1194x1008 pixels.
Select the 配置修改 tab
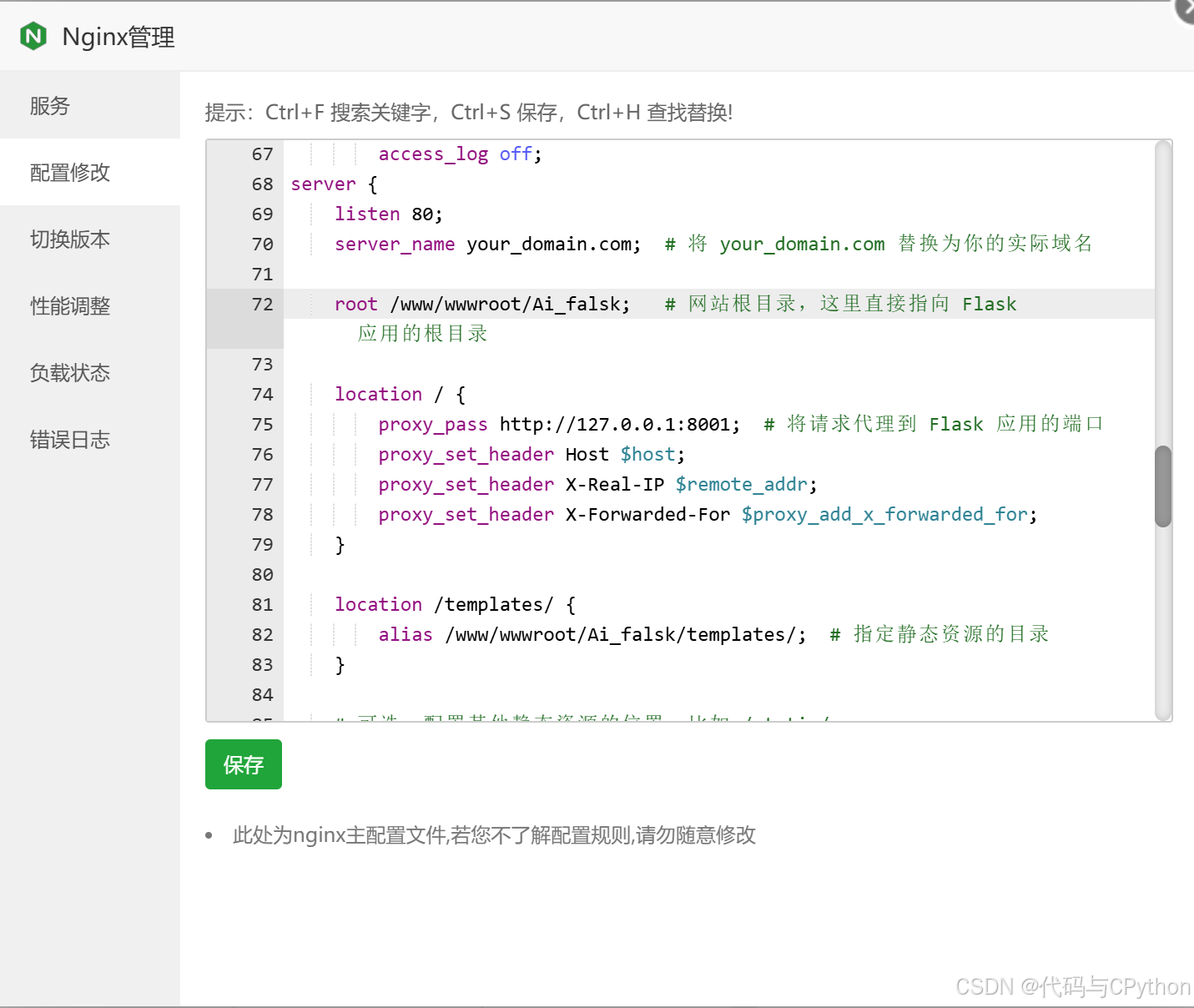pyautogui.click(x=90, y=172)
